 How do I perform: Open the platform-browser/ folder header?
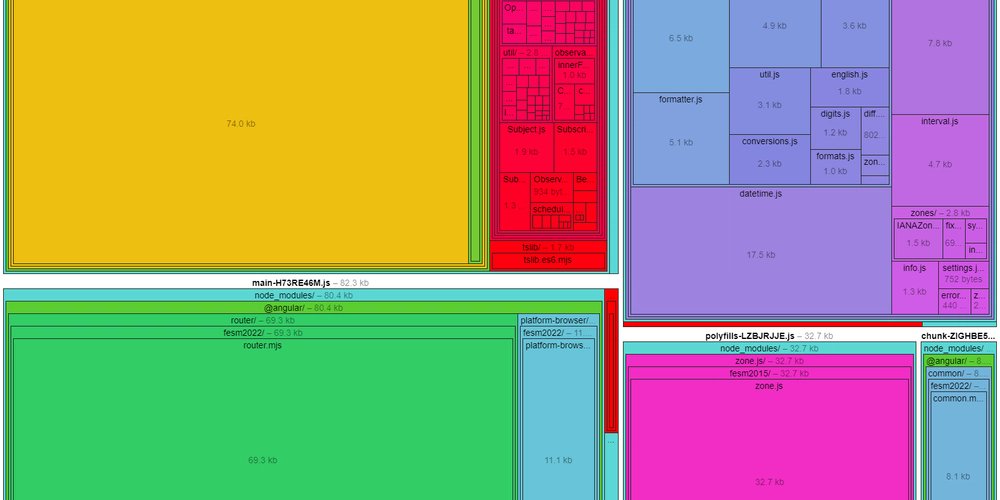559,320
